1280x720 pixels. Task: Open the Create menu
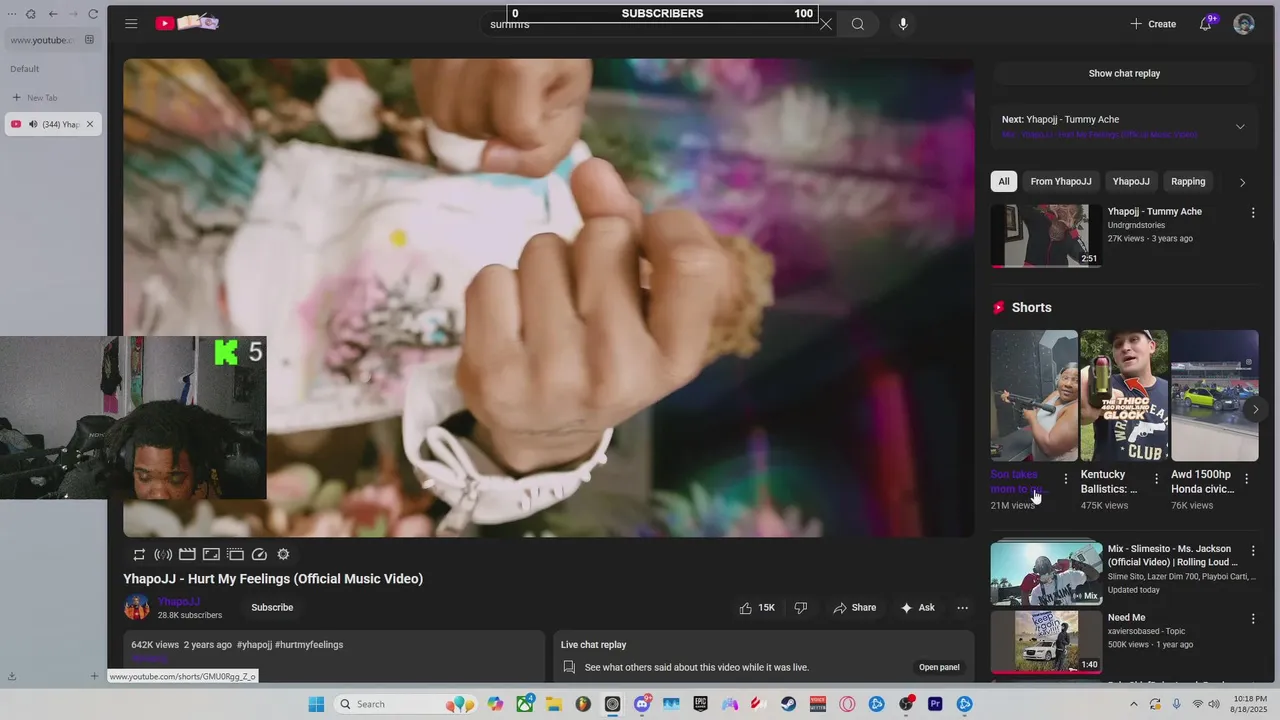tap(1153, 24)
